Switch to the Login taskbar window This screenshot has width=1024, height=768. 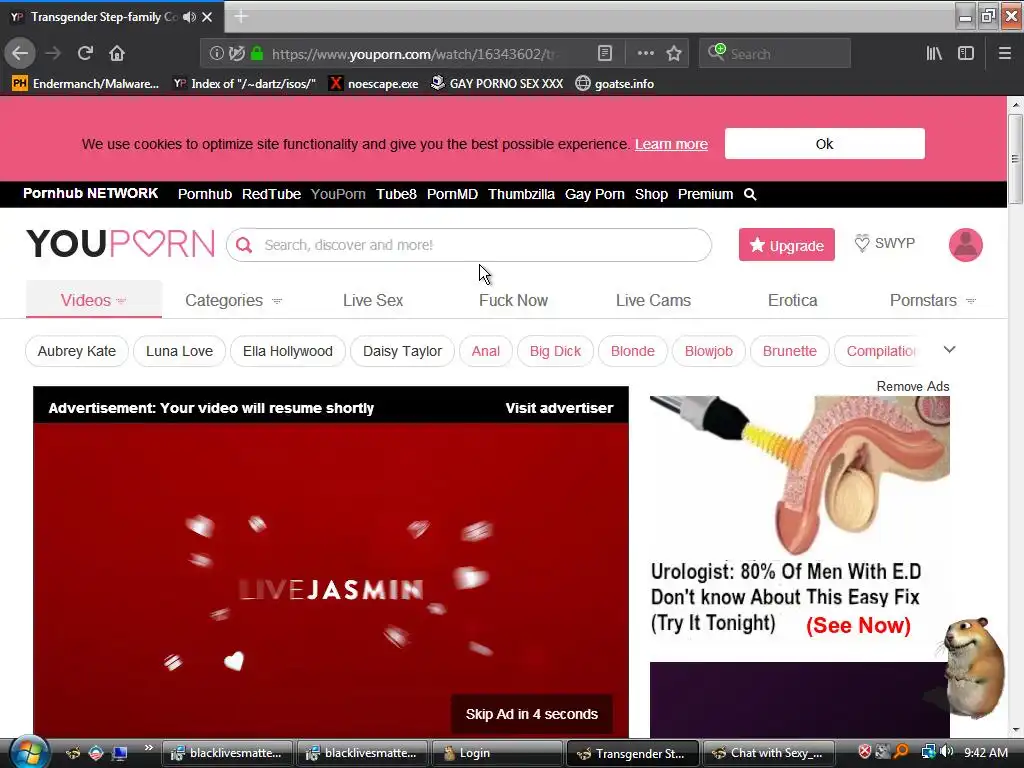click(496, 753)
